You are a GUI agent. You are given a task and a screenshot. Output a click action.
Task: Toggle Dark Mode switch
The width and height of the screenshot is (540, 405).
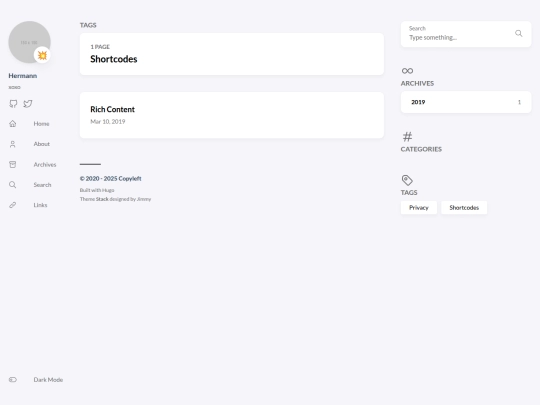13,380
